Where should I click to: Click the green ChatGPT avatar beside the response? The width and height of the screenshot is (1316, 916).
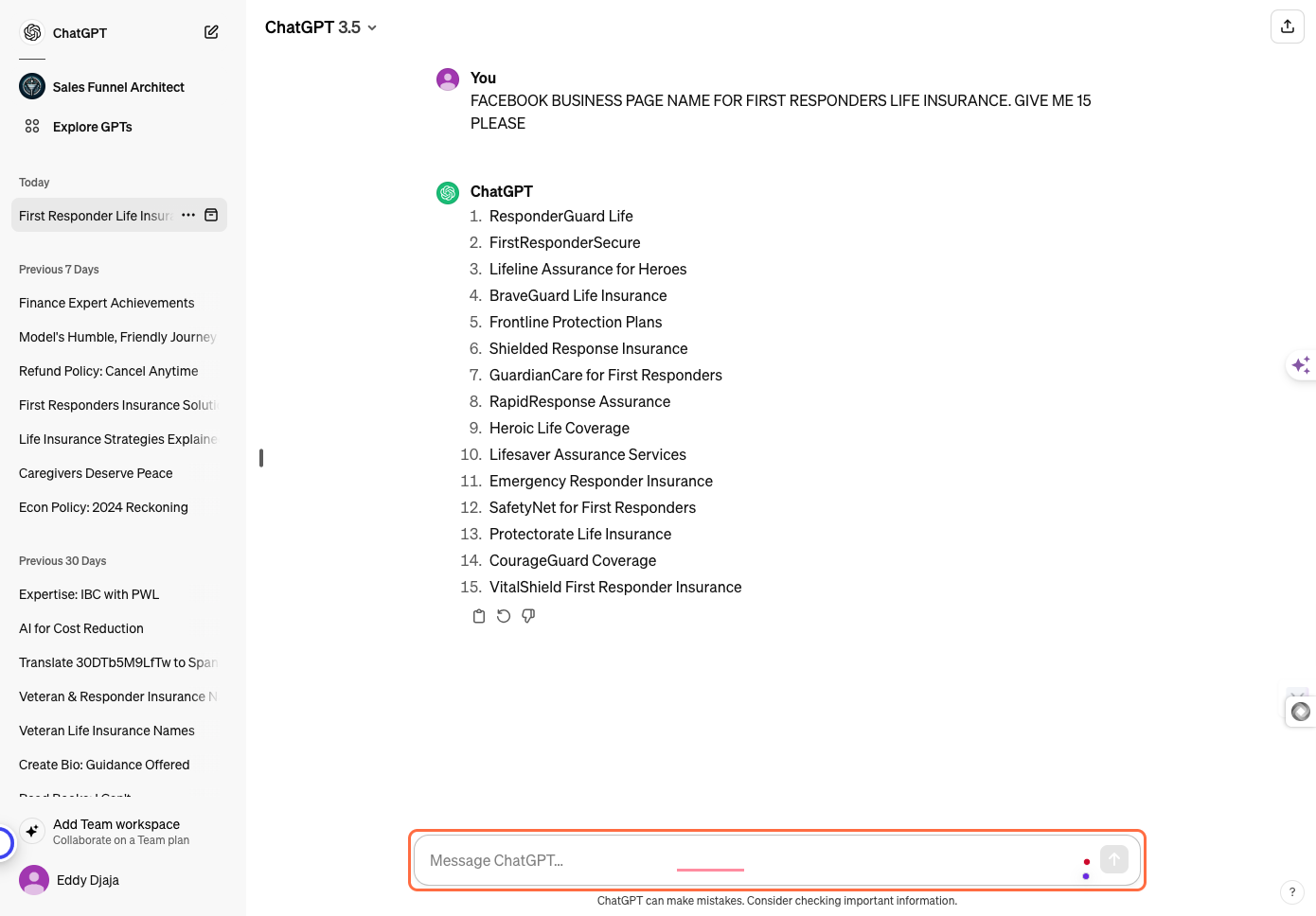point(448,193)
